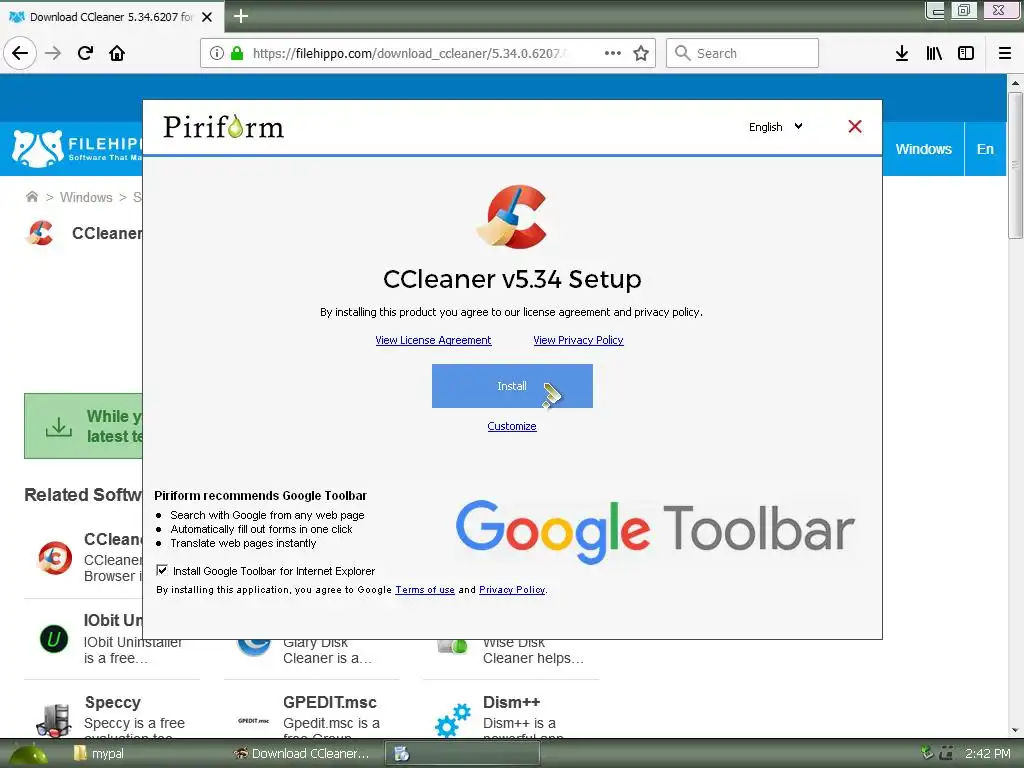Click into the browser Search field
This screenshot has height=768, width=1024.
click(x=742, y=53)
